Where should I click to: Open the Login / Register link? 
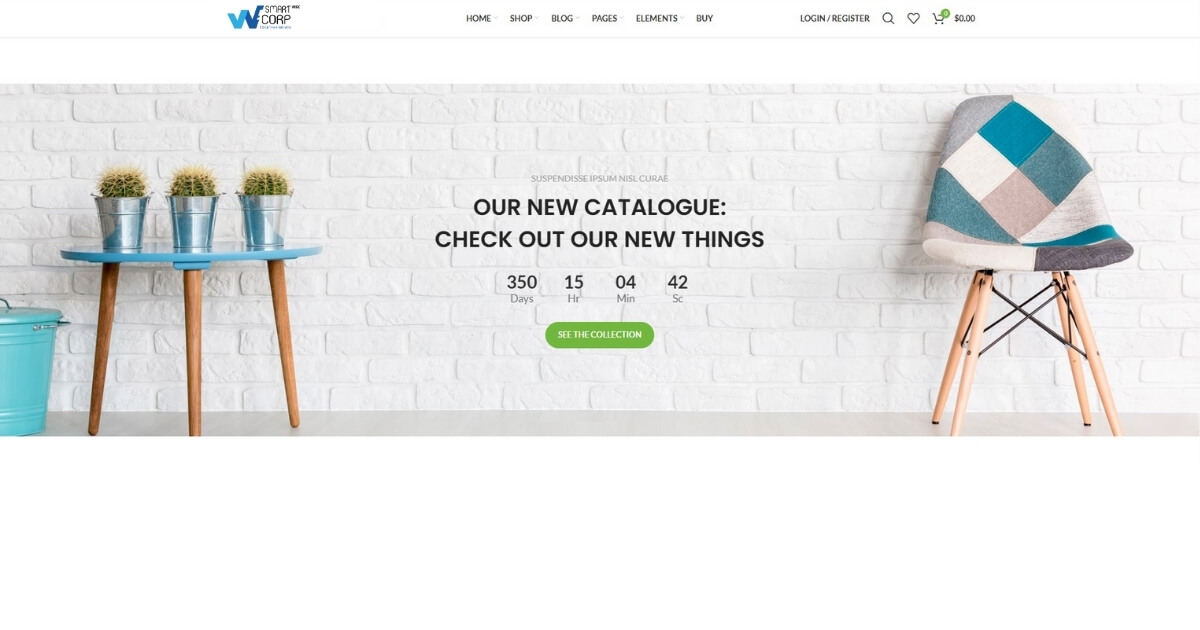point(834,18)
